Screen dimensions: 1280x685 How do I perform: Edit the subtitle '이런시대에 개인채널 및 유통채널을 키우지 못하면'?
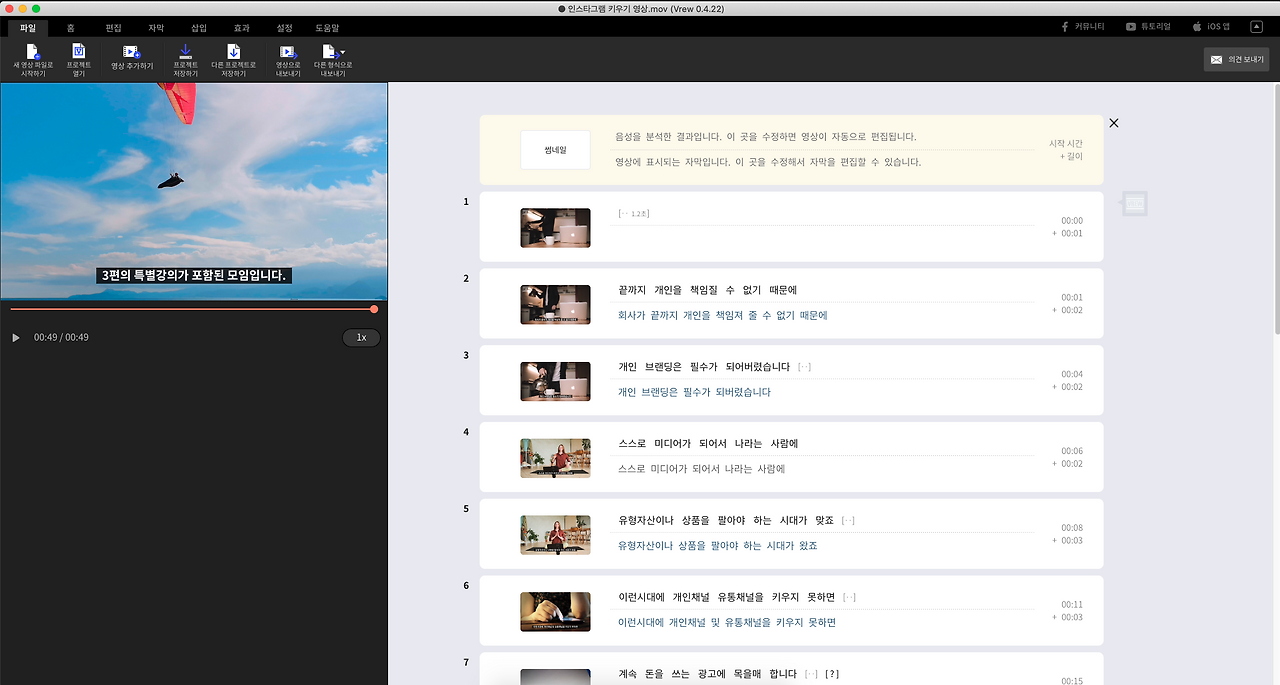[727, 622]
